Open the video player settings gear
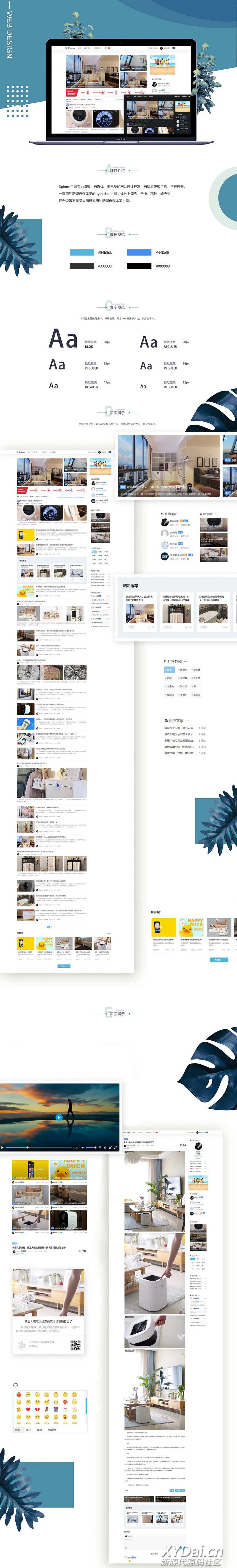The image size is (237, 1568). click(105, 1147)
